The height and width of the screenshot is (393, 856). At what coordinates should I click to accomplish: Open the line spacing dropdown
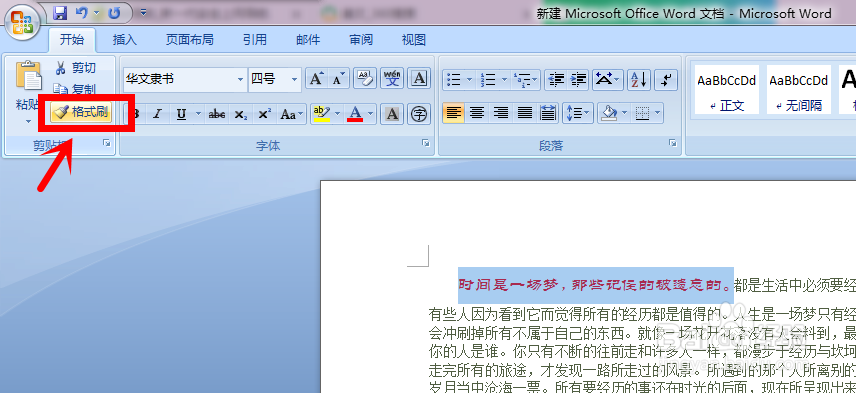(579, 114)
